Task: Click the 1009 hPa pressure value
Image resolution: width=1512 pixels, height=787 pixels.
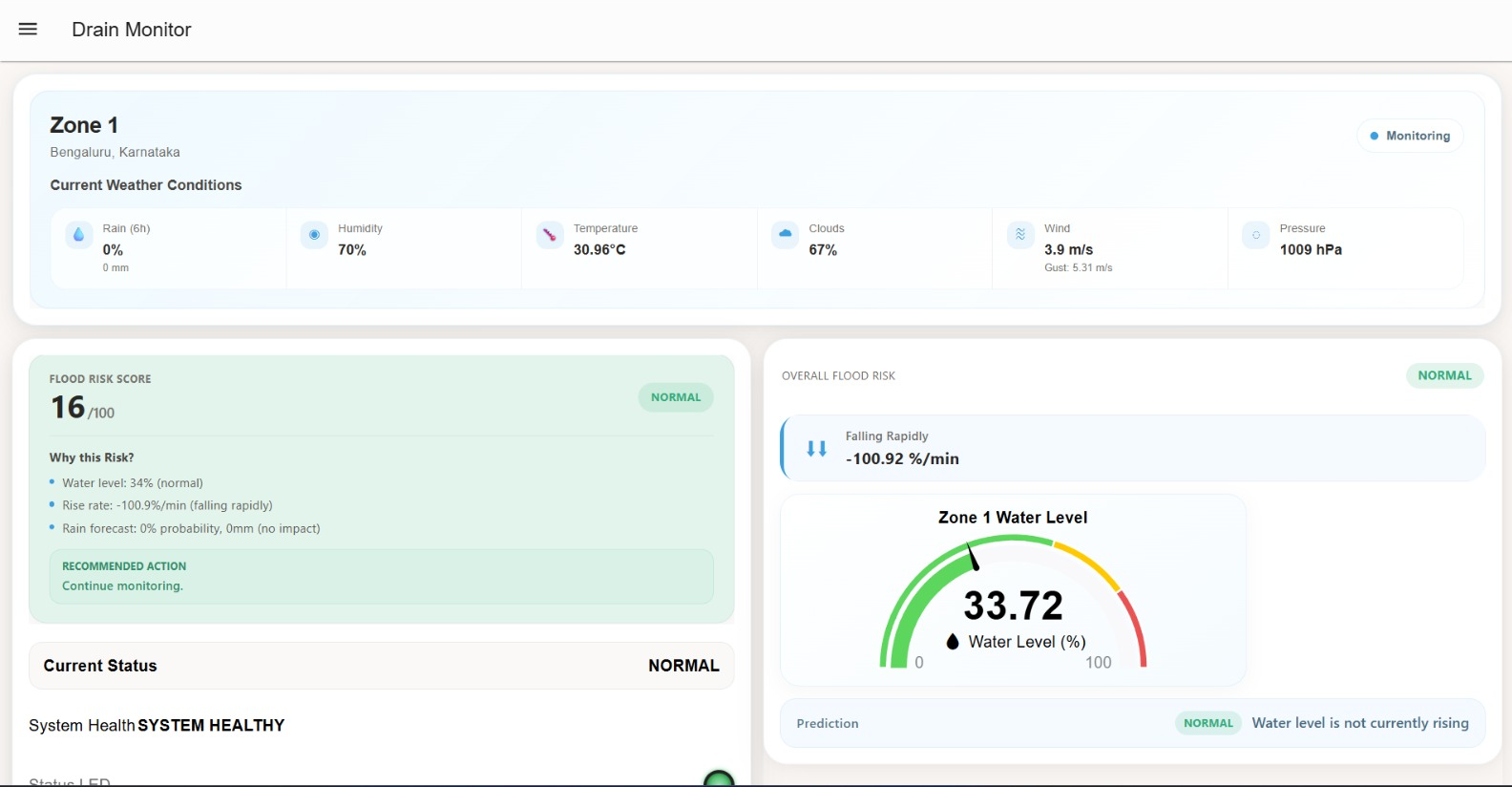Action: 1311,249
